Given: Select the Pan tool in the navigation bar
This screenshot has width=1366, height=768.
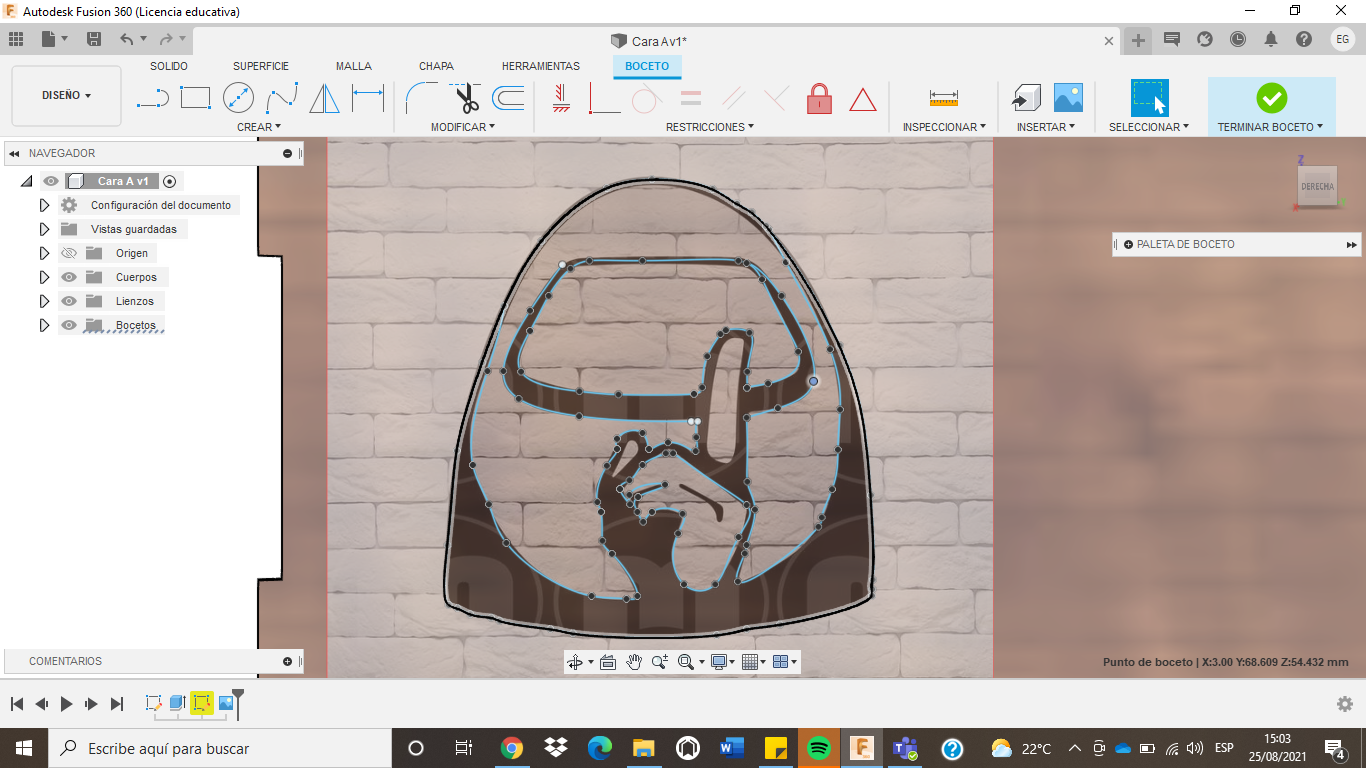Looking at the screenshot, I should click(633, 661).
